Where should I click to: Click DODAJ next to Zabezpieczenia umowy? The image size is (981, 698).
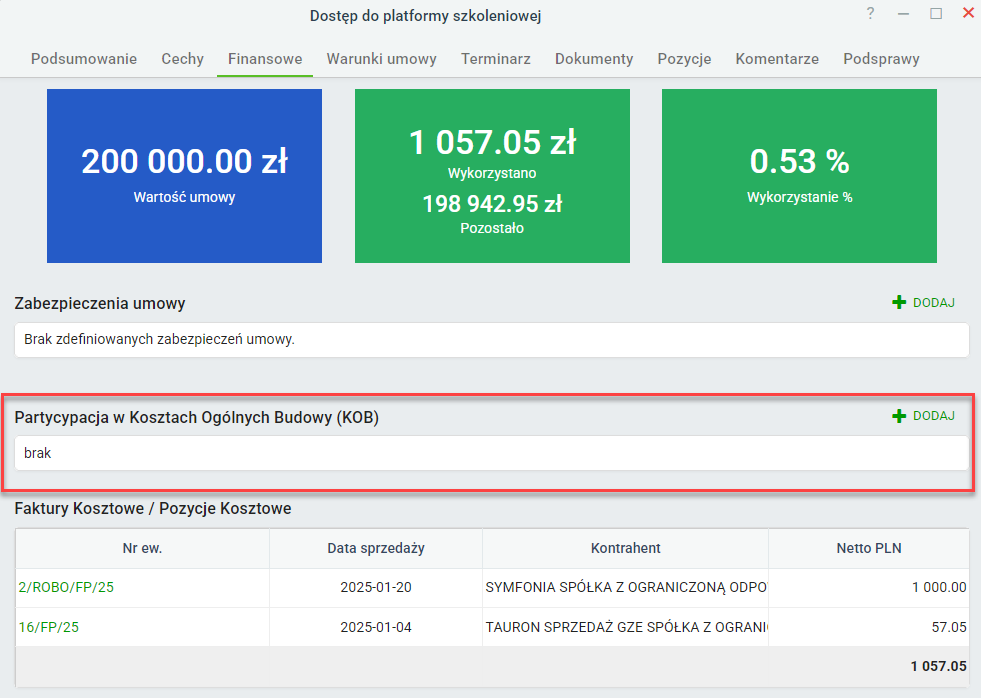coord(933,303)
